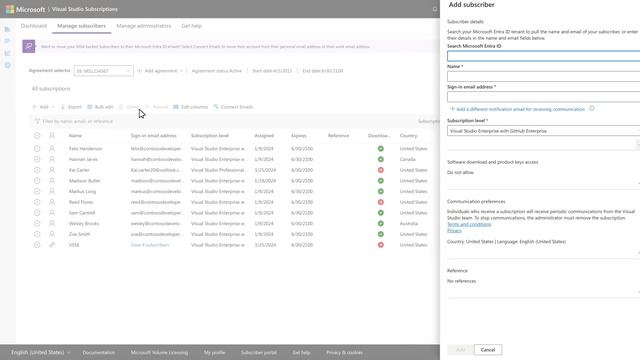Sort by the Expires column header

[299, 136]
